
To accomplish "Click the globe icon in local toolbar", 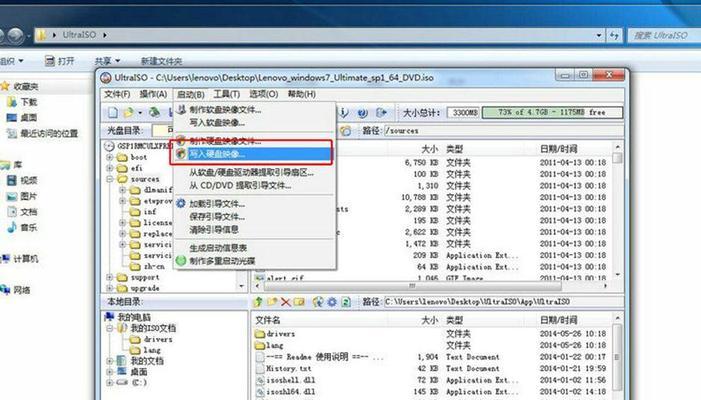I will tap(318, 302).
